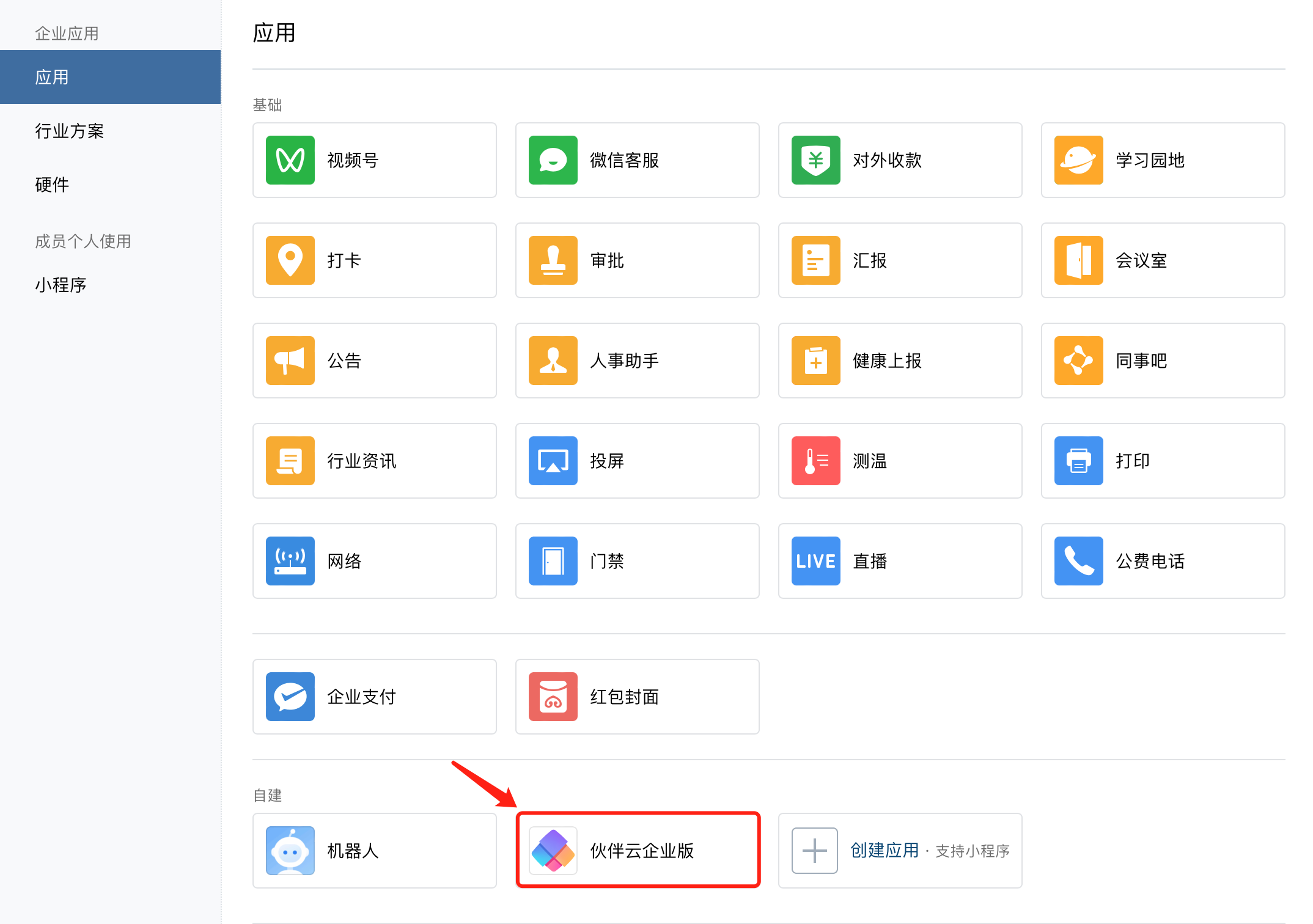Viewport: 1313px width, 924px height.
Task: Go to 行业方案 in the sidebar
Action: 110,131
